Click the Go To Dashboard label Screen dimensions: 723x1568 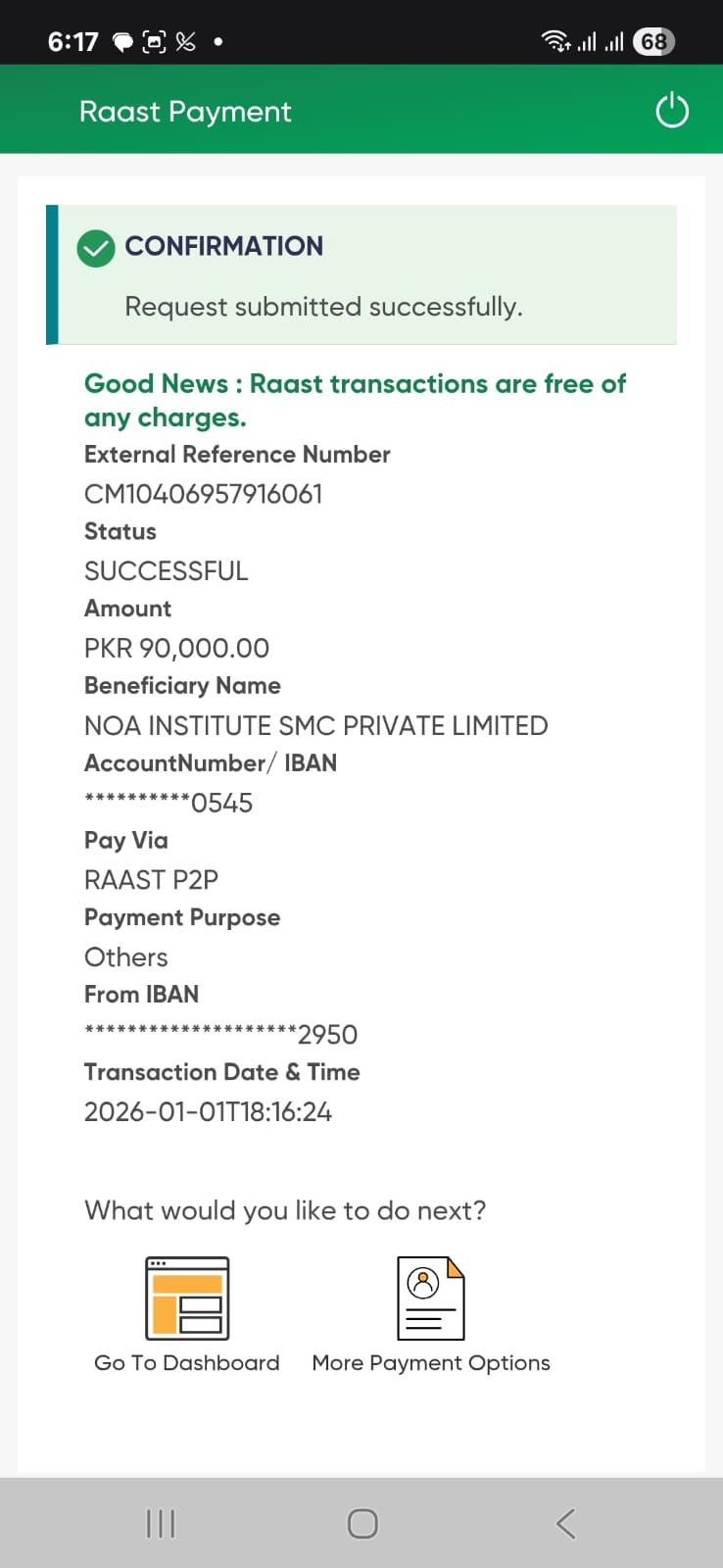pyautogui.click(x=187, y=1362)
